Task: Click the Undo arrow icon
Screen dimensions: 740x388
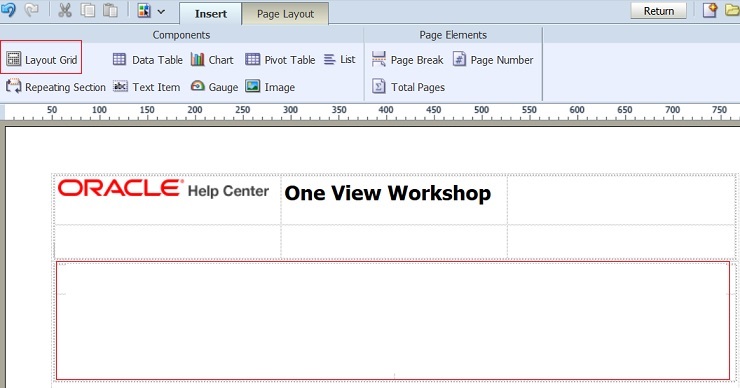Action: tap(8, 9)
